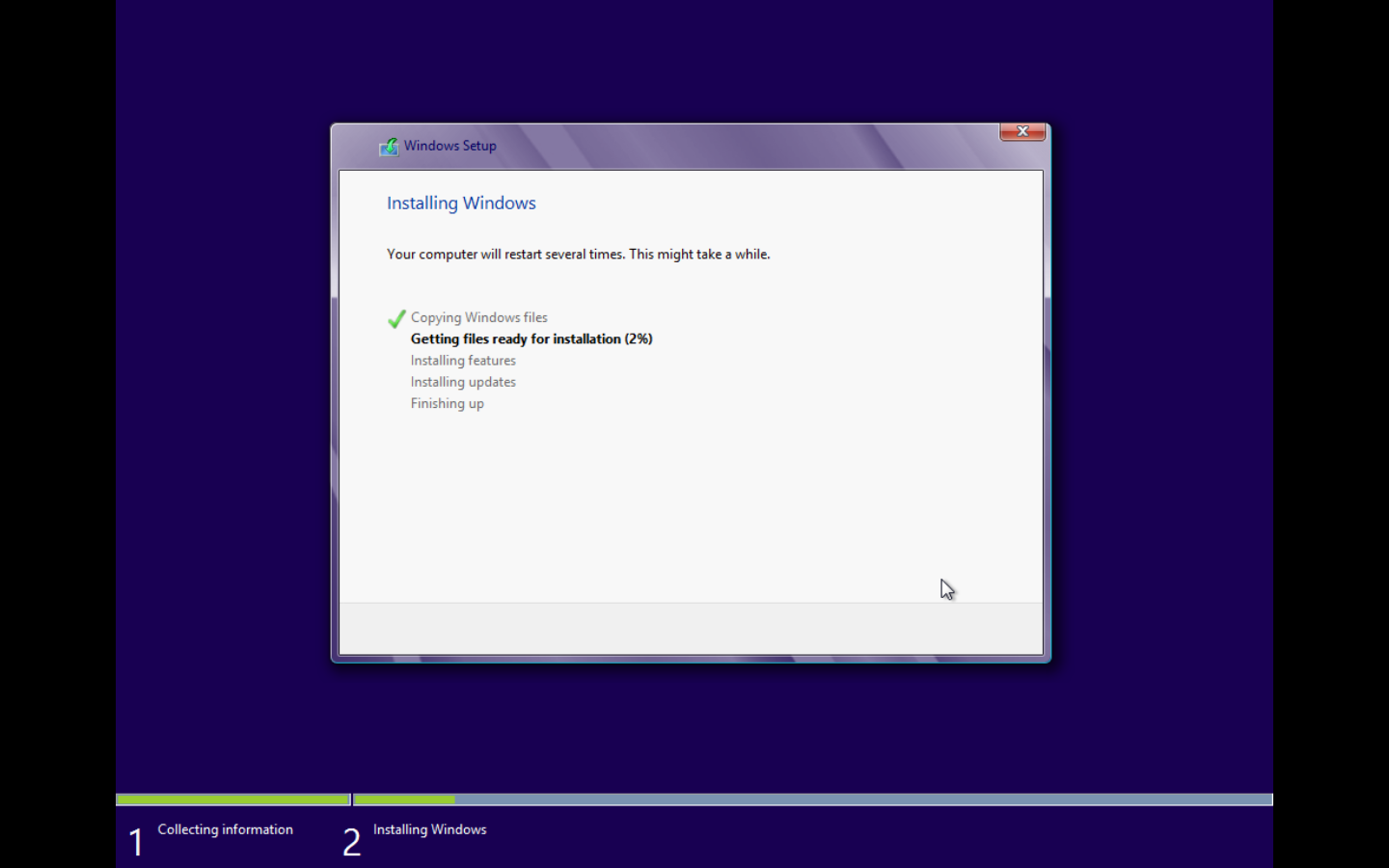This screenshot has width=1389, height=868.
Task: Click the Installing Windows progress bar segment
Action: [x=813, y=800]
